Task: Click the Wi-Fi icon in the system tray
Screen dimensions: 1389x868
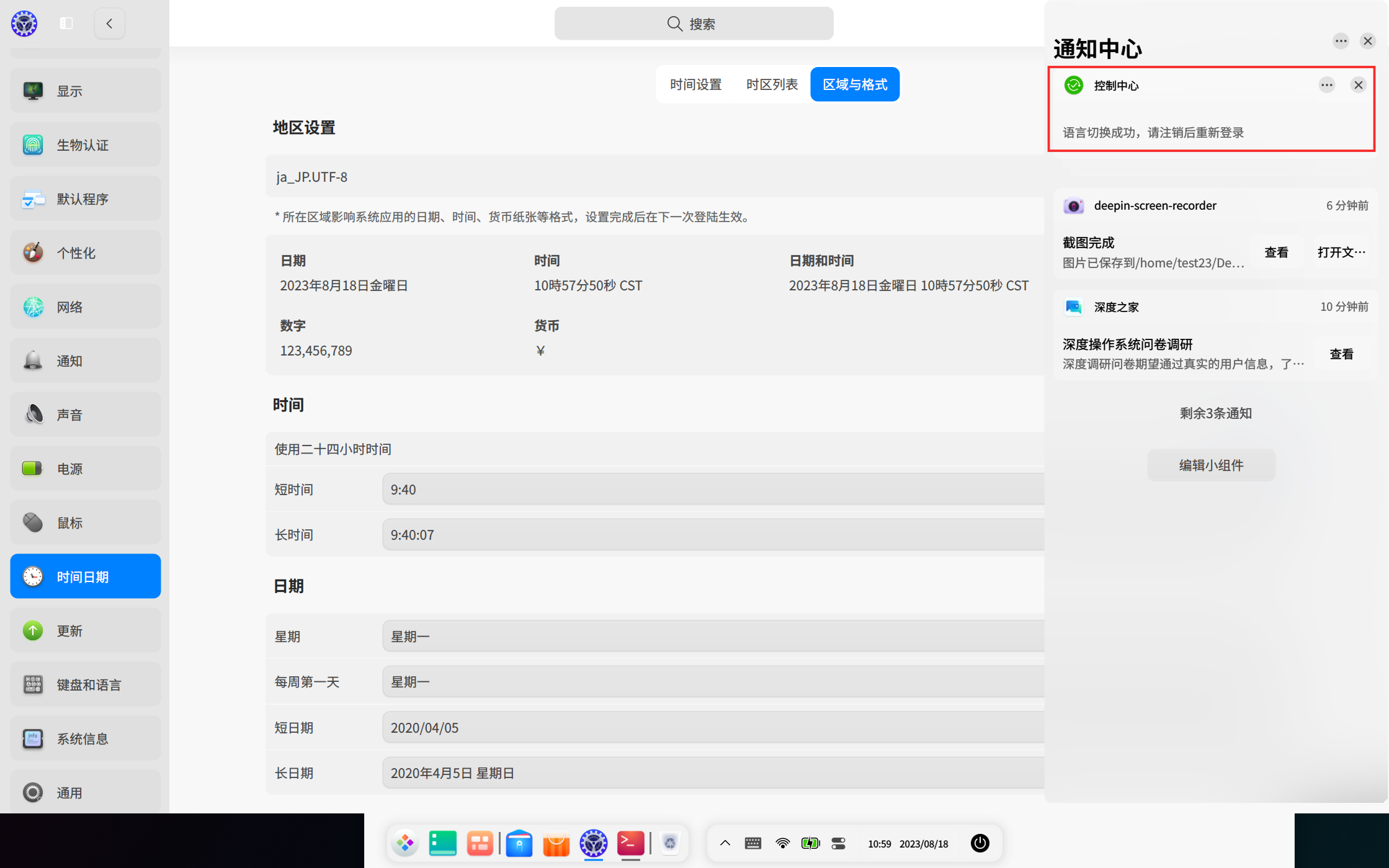Action: (x=782, y=843)
